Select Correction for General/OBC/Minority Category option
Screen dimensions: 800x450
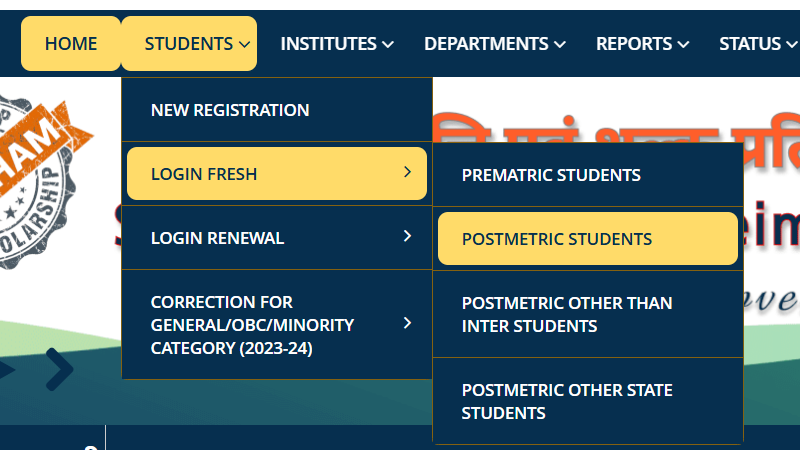point(252,325)
